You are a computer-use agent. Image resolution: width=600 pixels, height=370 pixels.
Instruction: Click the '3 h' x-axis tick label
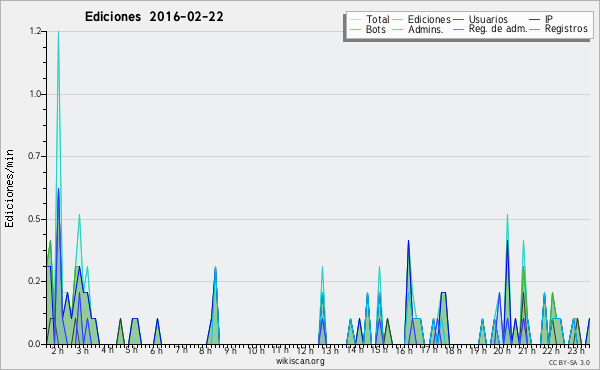(82, 351)
